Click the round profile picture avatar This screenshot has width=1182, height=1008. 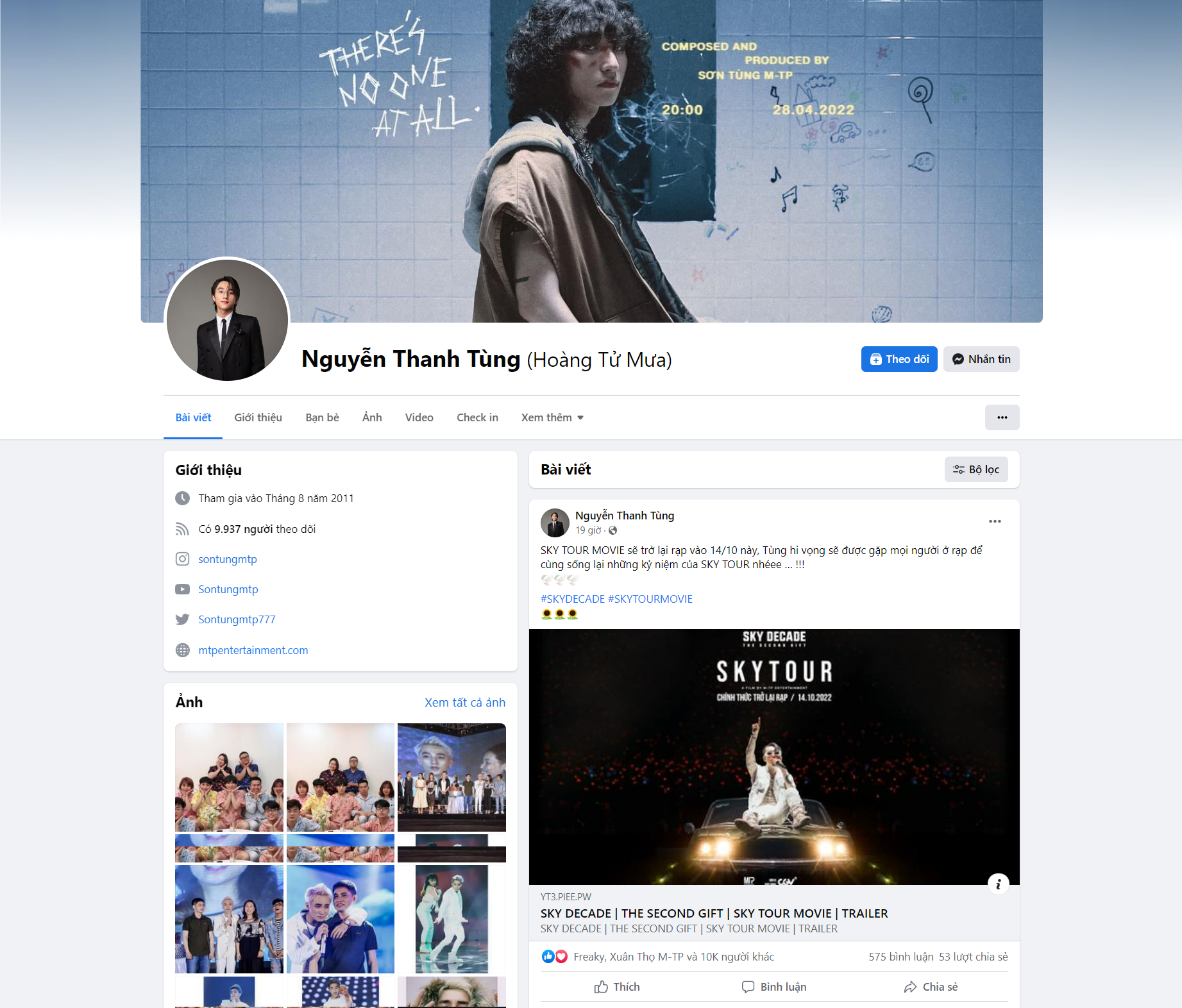coord(227,320)
